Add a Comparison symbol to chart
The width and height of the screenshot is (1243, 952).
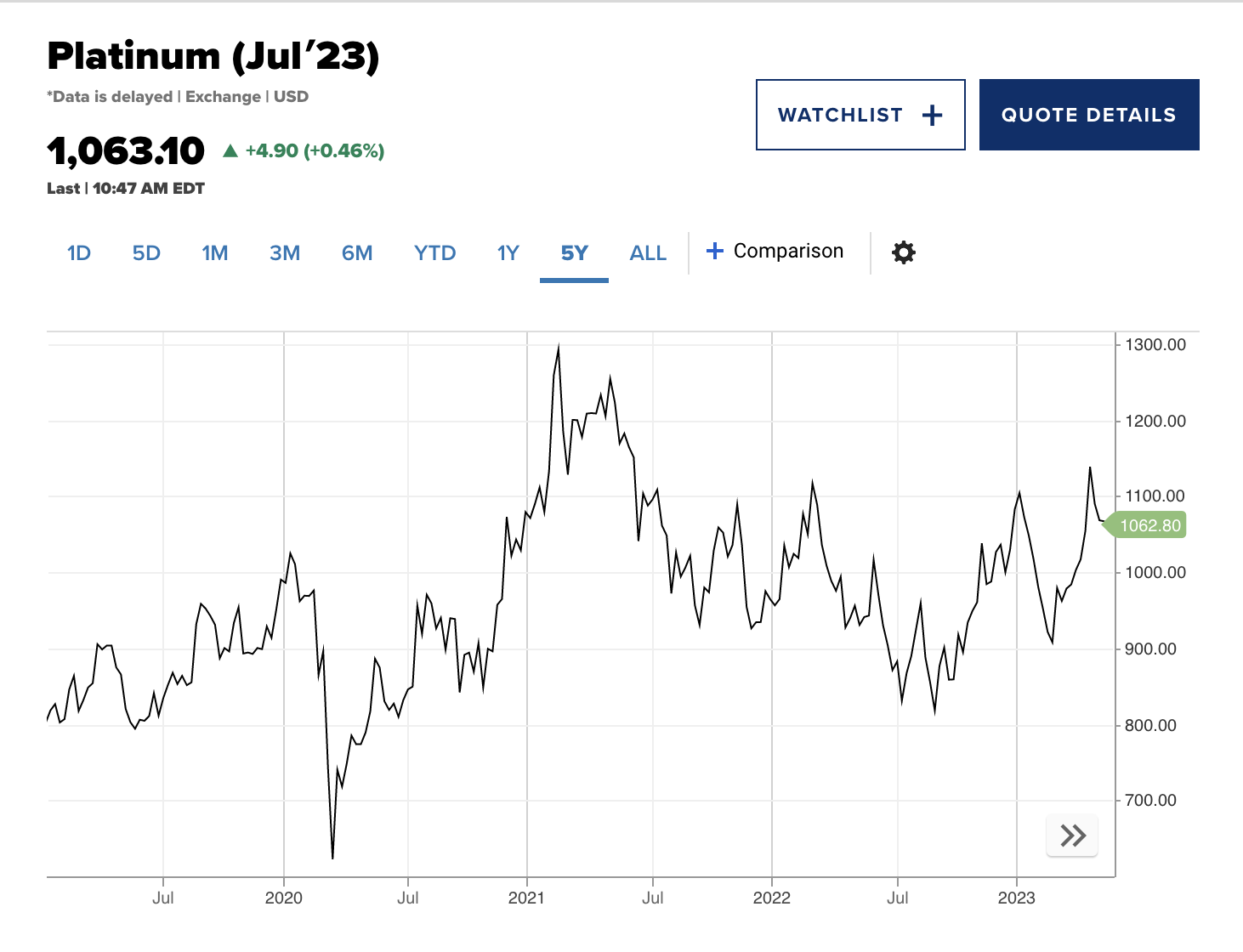[x=787, y=251]
